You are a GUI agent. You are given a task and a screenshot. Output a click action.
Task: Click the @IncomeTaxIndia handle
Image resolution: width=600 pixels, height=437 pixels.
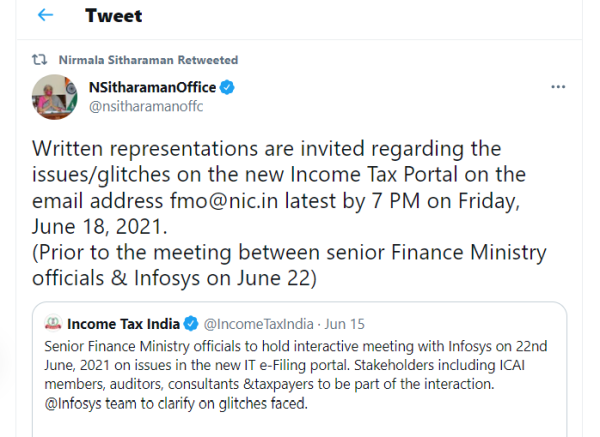pyautogui.click(x=259, y=323)
